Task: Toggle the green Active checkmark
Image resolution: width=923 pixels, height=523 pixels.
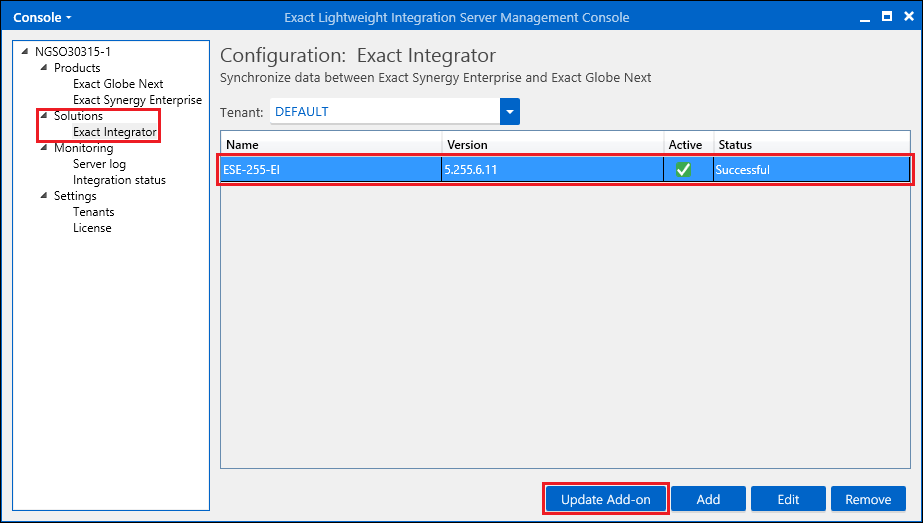Action: (683, 170)
